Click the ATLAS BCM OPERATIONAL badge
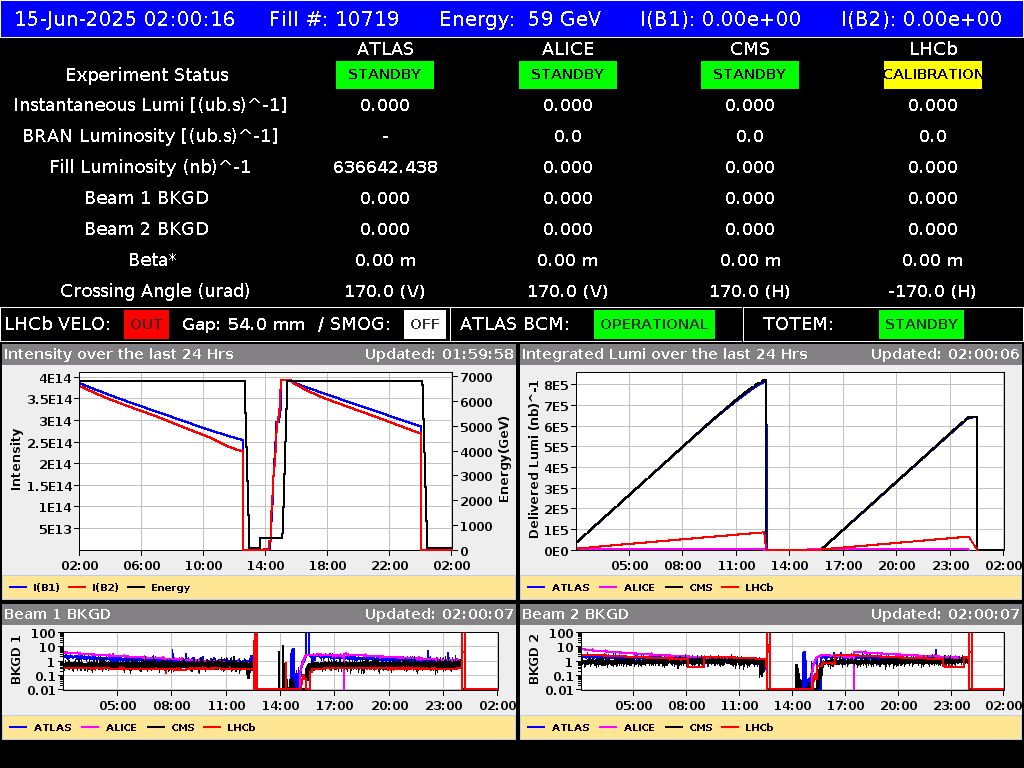Image resolution: width=1024 pixels, height=768 pixels. [x=654, y=324]
